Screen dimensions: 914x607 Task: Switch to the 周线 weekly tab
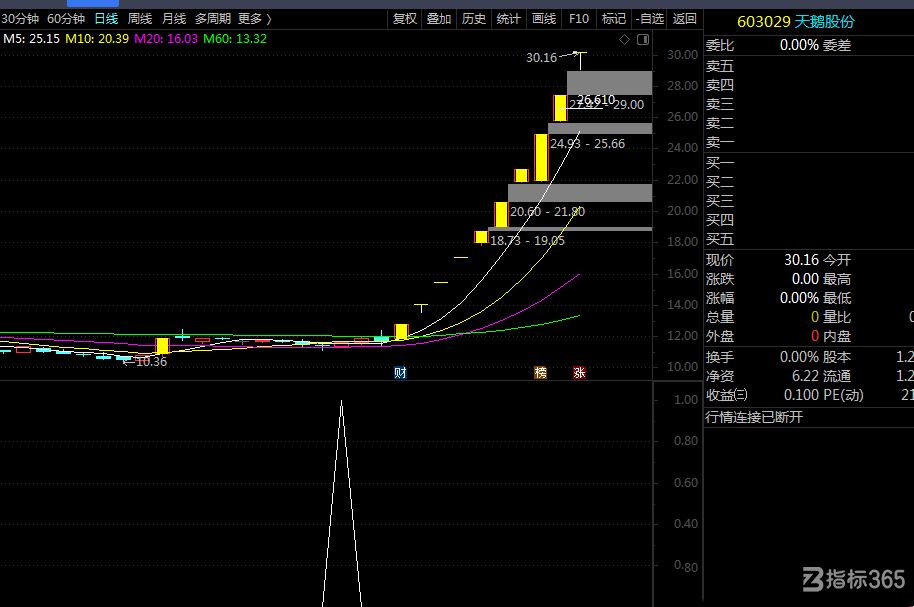coord(140,19)
